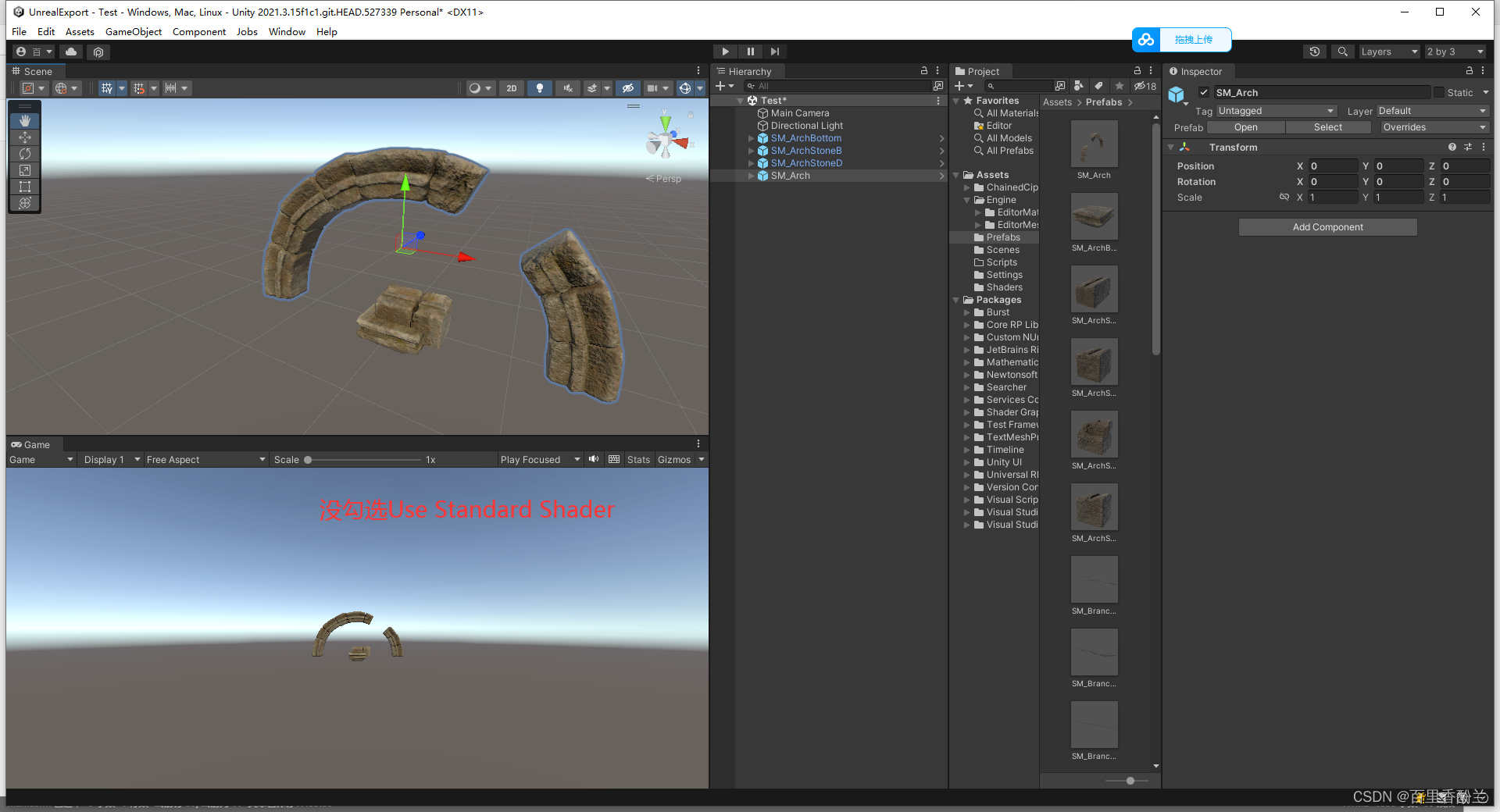Open Transform presets icon
Image resolution: width=1500 pixels, height=812 pixels.
1468,147
